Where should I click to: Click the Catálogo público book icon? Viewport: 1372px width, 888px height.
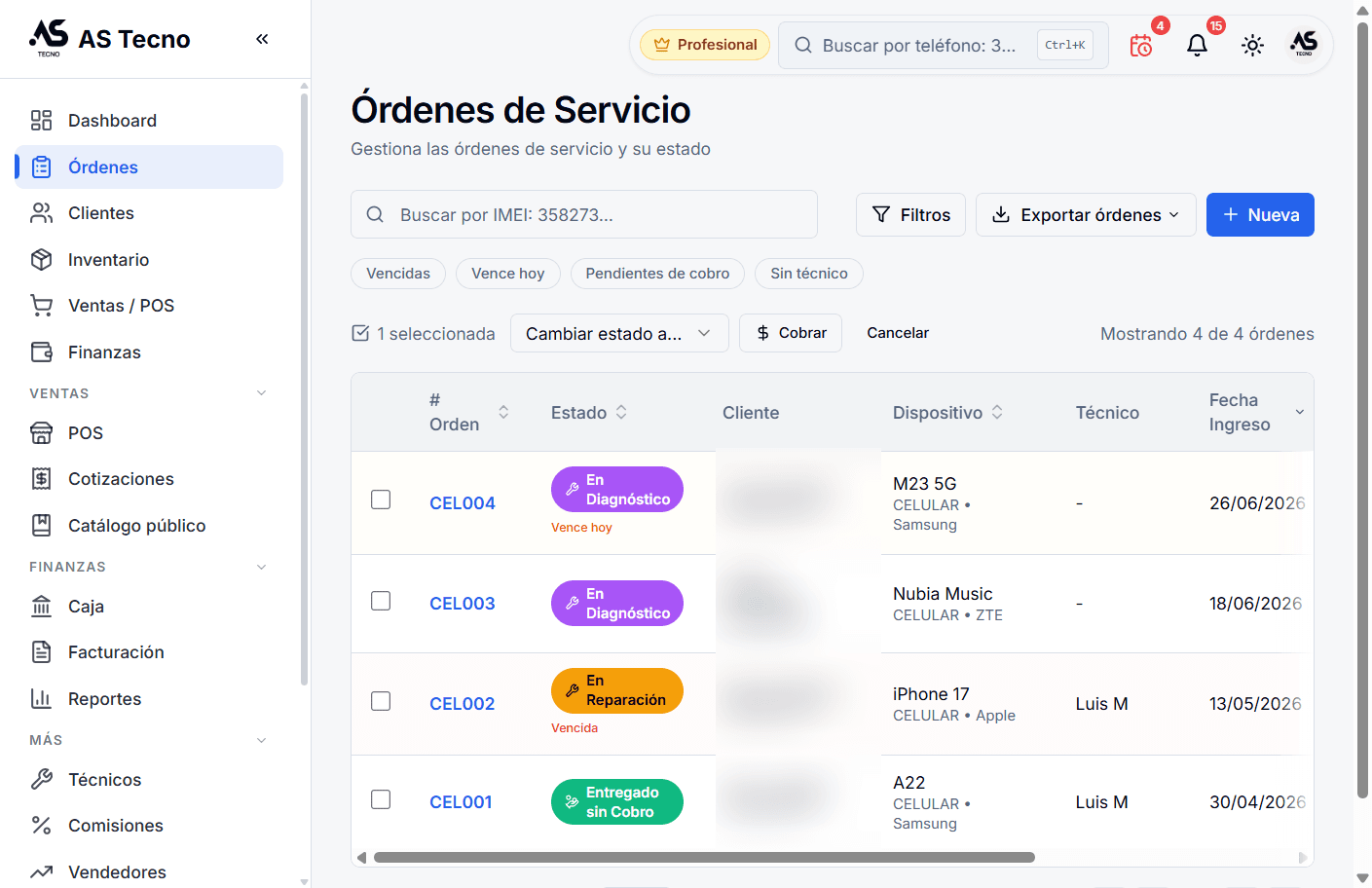(41, 526)
